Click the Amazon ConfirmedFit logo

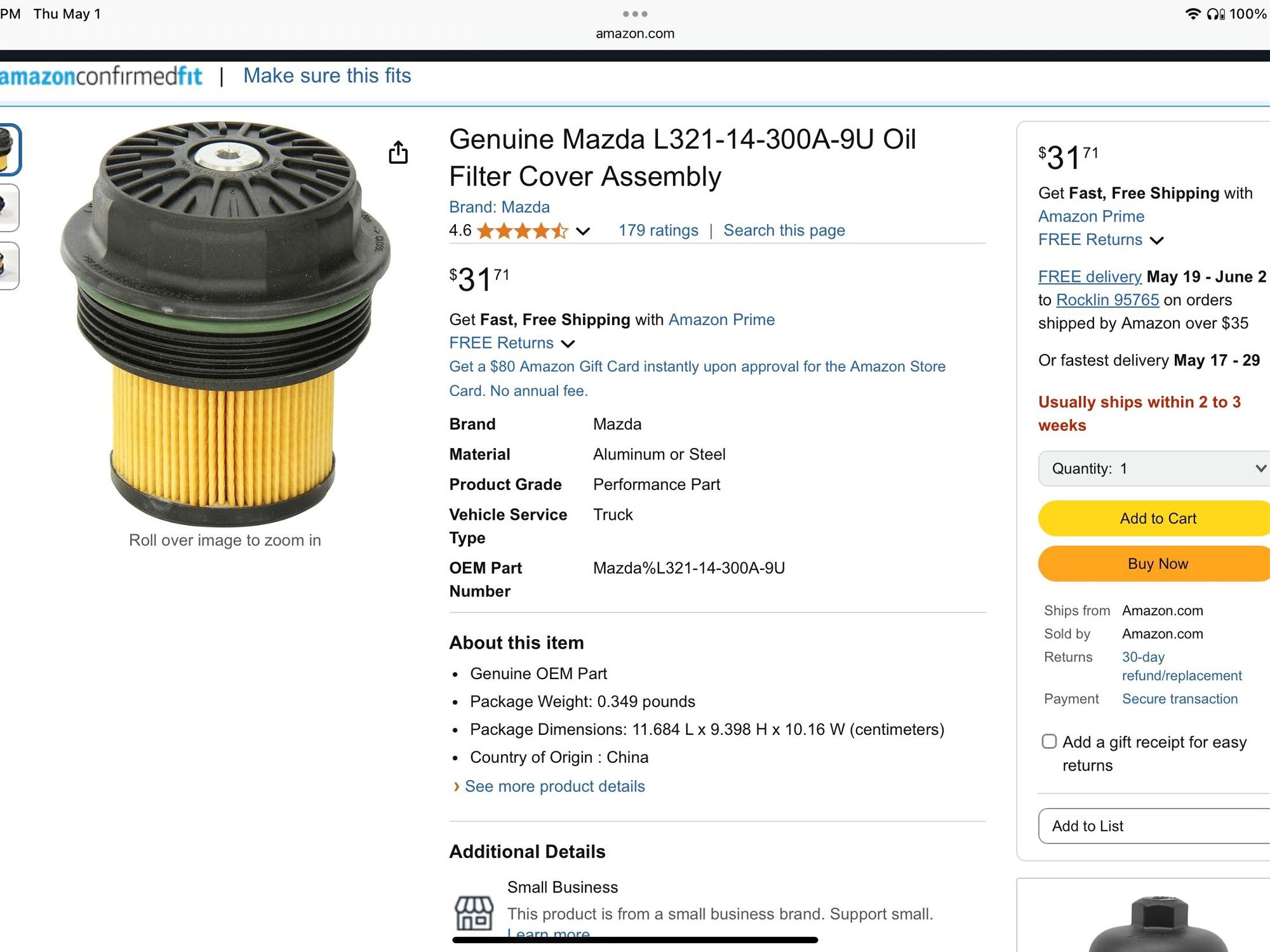(101, 76)
